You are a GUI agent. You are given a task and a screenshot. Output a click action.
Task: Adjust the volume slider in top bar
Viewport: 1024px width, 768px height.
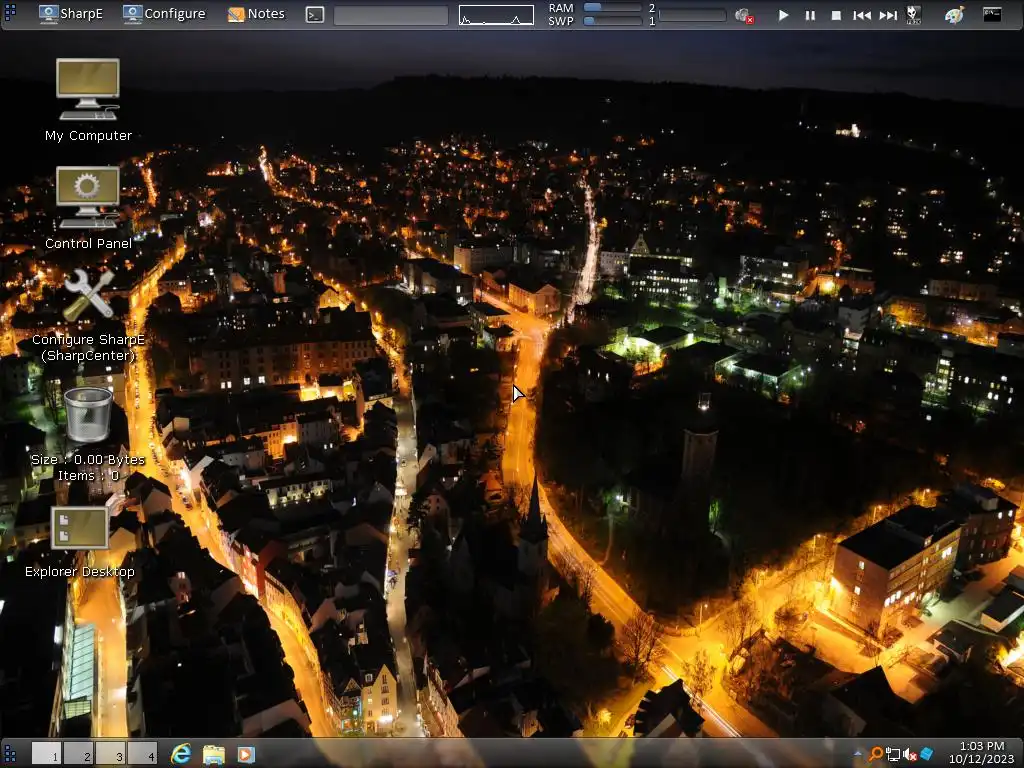click(x=692, y=15)
